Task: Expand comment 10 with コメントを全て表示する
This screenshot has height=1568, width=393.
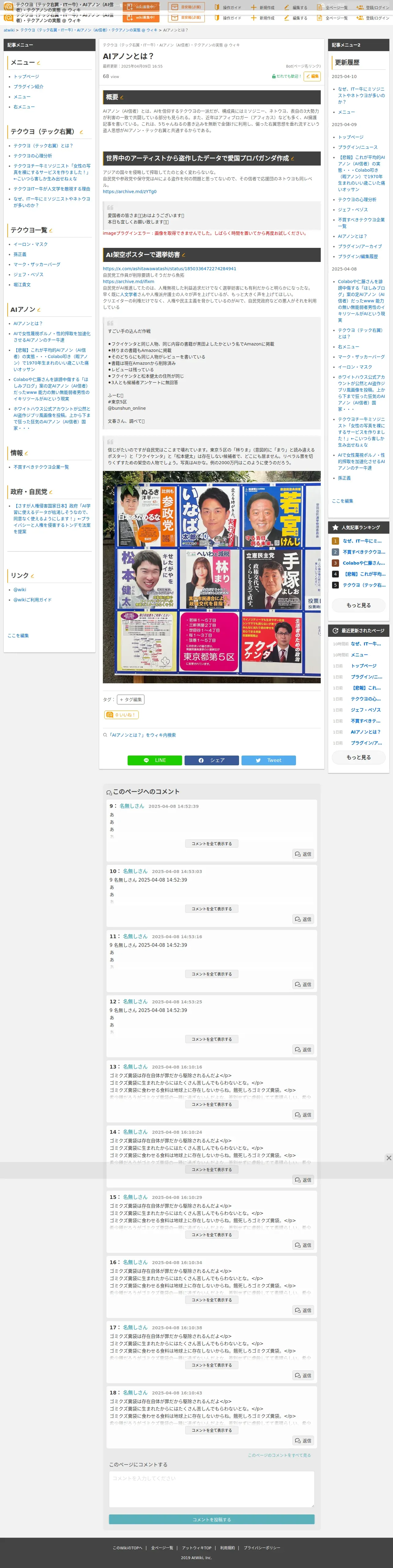Action: coord(212,909)
